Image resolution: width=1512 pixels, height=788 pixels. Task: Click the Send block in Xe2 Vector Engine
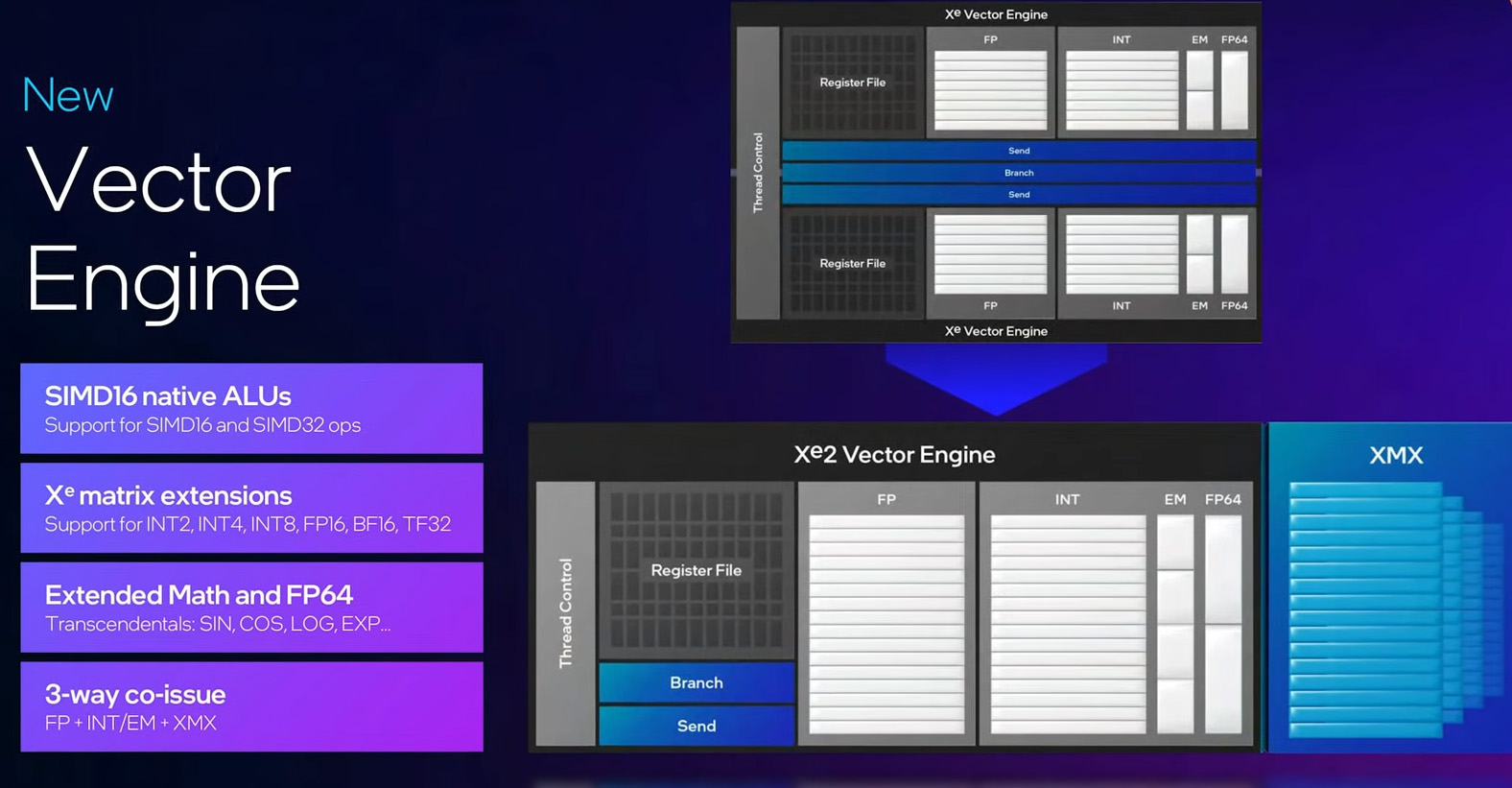(697, 726)
